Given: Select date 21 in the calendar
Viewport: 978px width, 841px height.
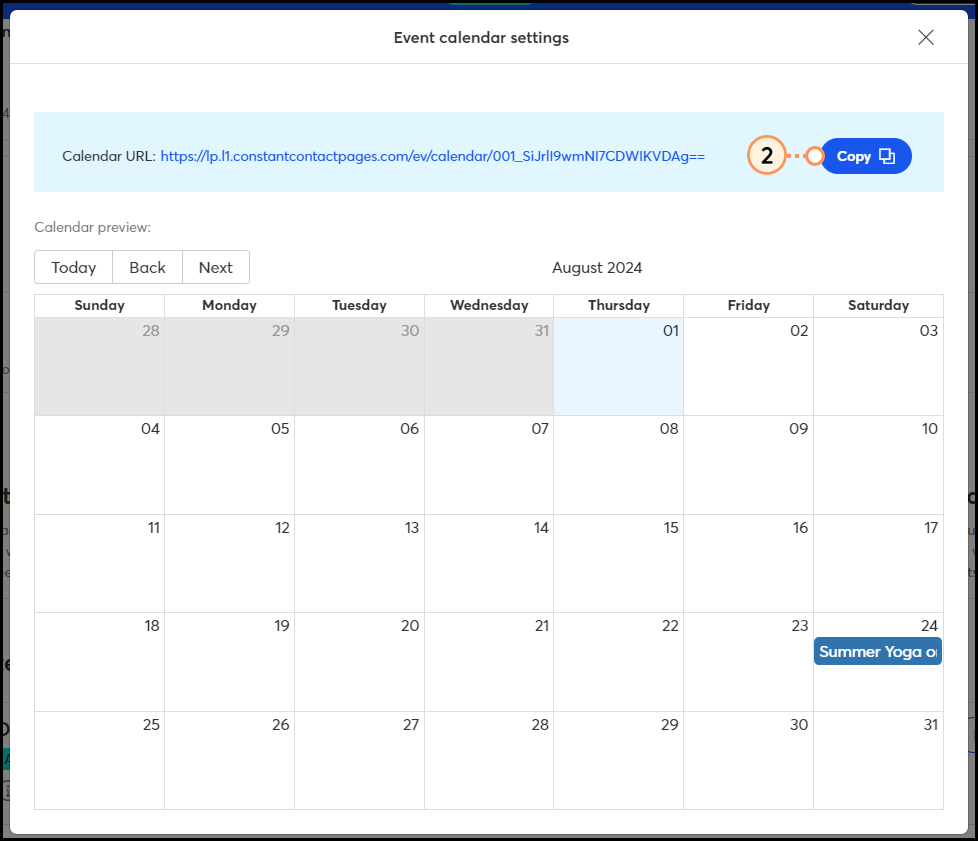Looking at the screenshot, I should [542, 626].
